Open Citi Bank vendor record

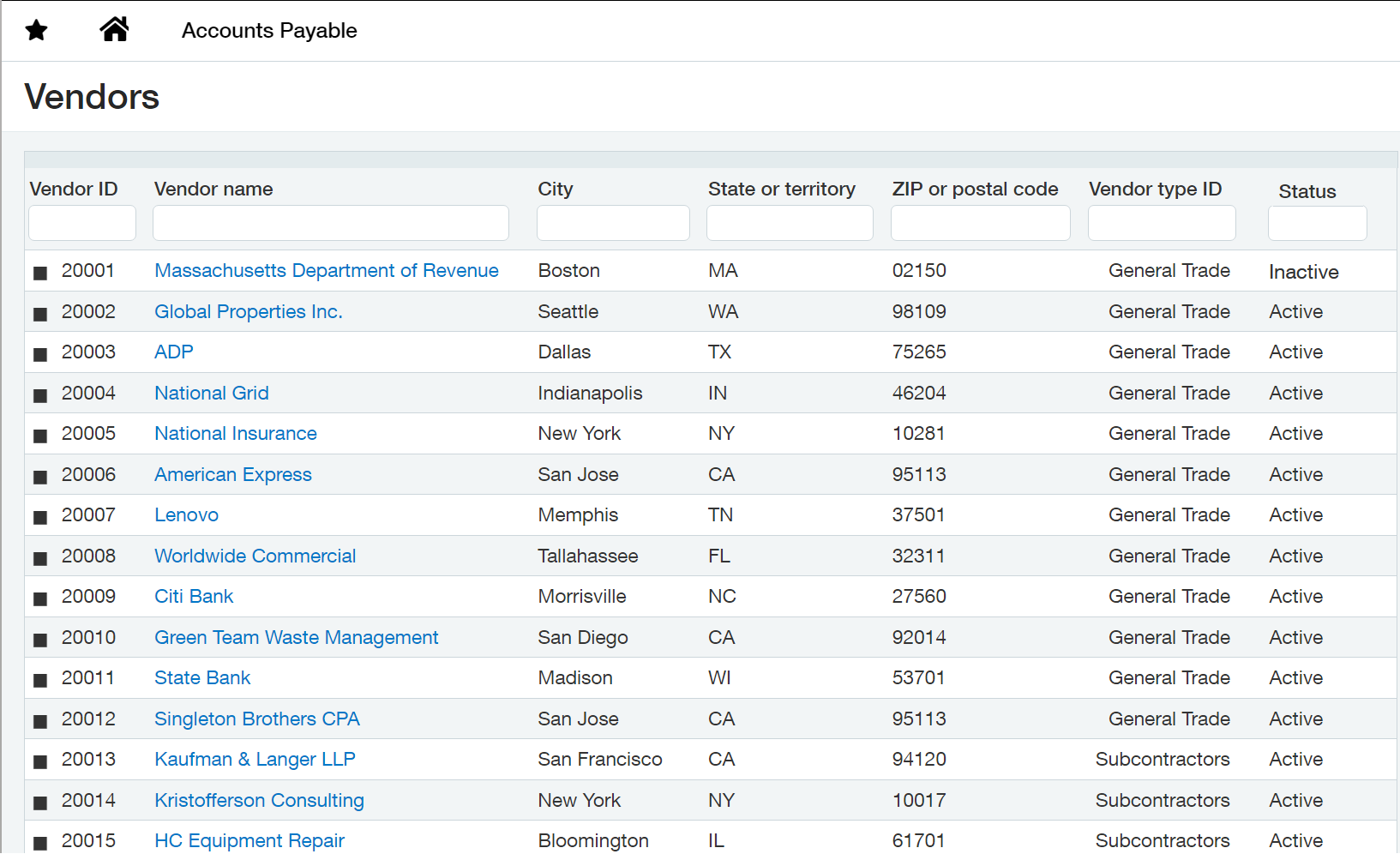[x=194, y=596]
